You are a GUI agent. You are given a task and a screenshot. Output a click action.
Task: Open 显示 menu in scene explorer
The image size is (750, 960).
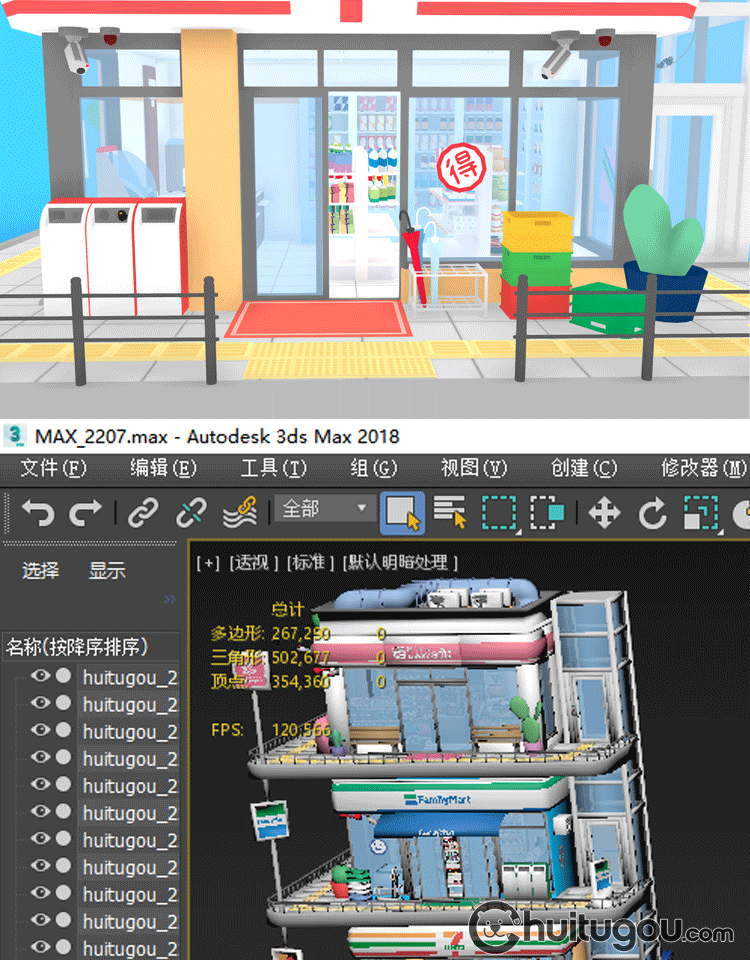tap(107, 570)
